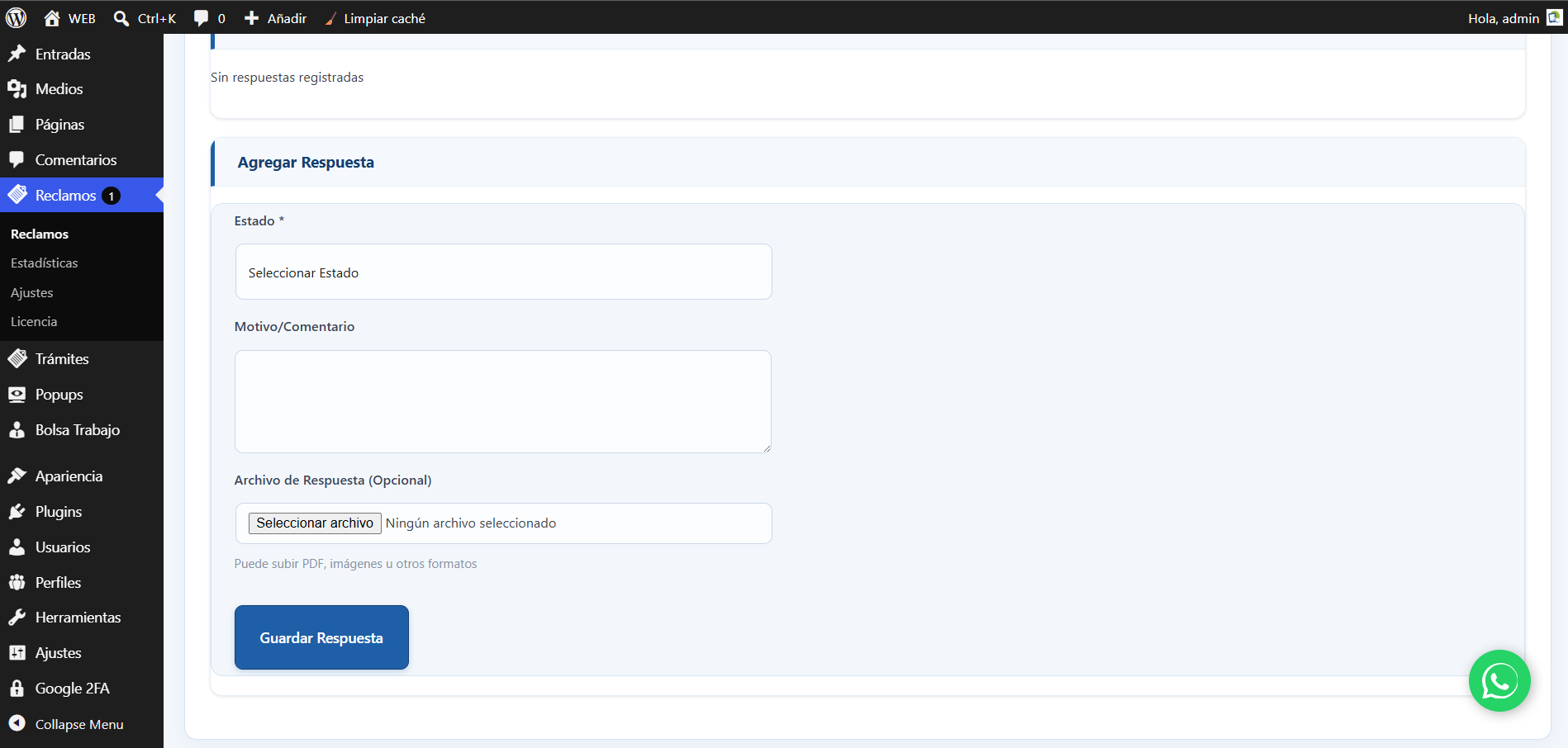Click Ctrl+K search label

click(x=157, y=18)
